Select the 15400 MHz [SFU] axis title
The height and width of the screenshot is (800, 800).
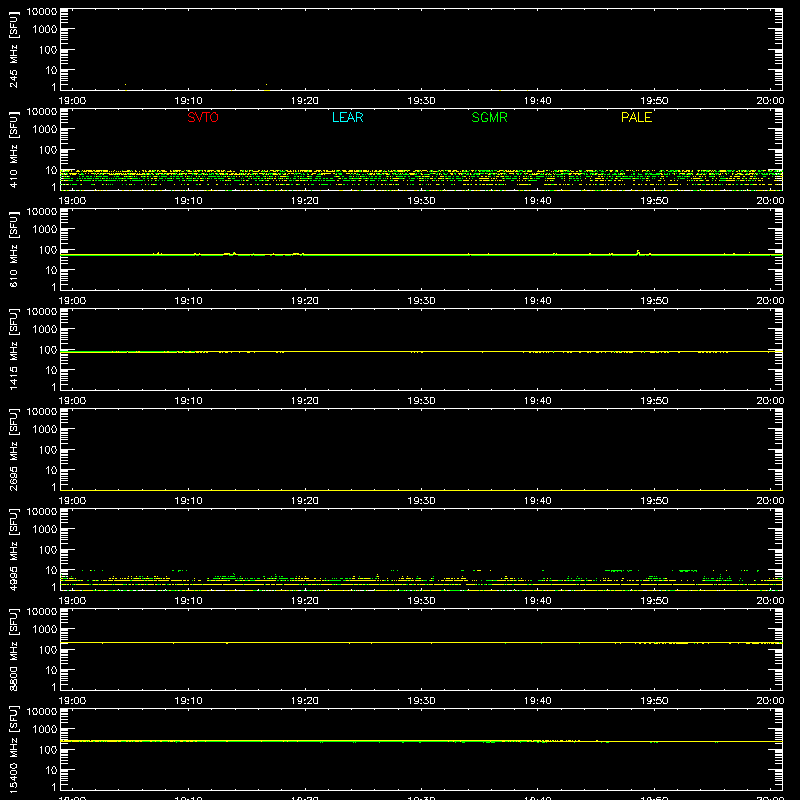(14, 749)
